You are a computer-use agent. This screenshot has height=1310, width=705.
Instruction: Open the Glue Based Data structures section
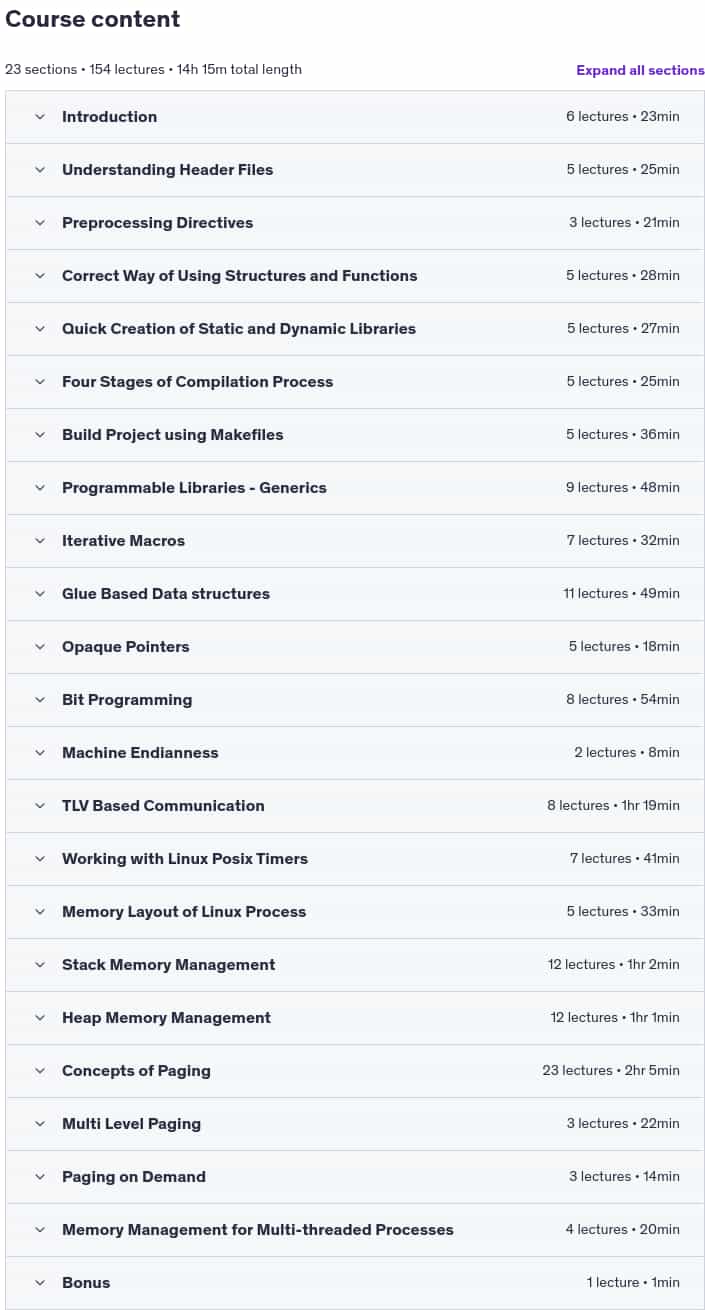(x=355, y=594)
